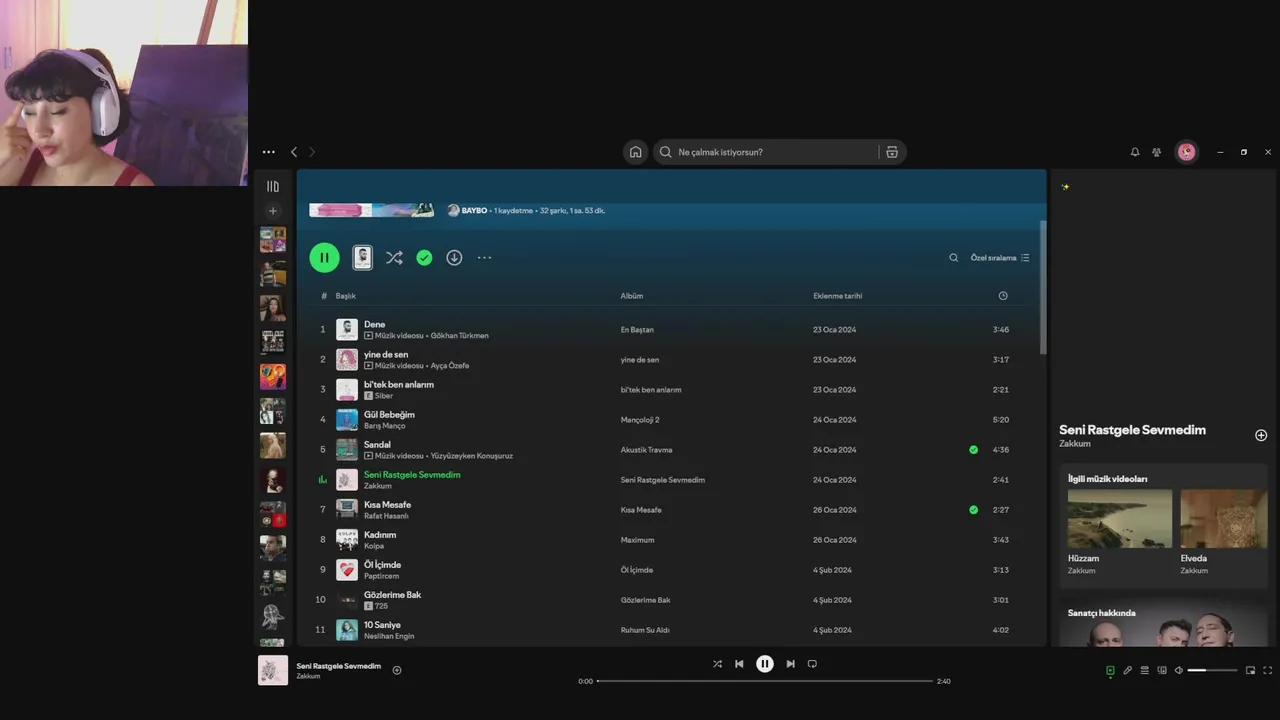Sort by the 'Eklenme tarihi' column header

point(837,296)
